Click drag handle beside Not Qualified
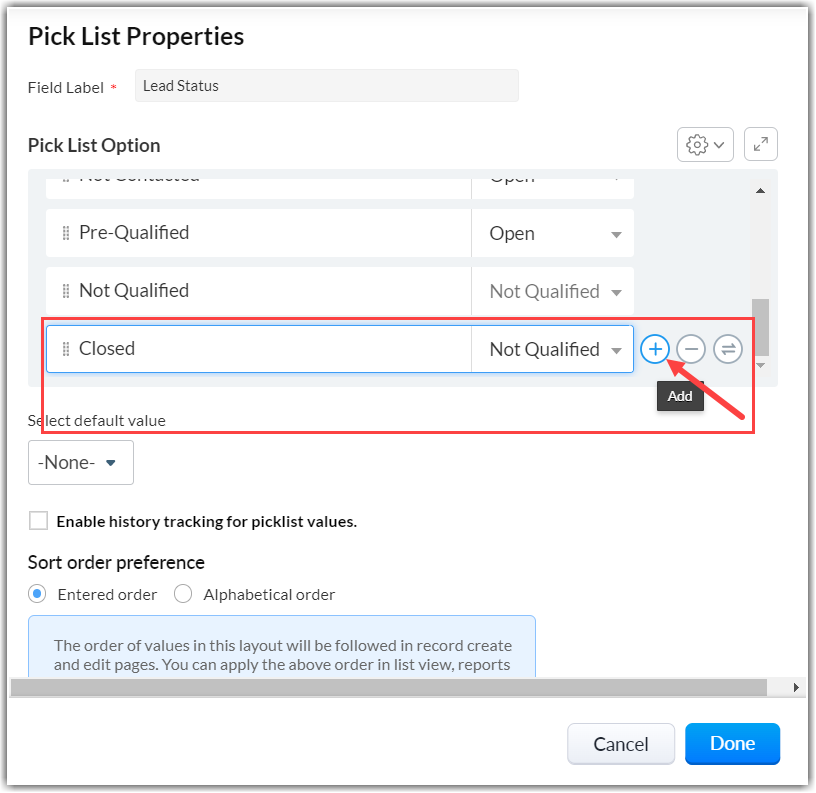The width and height of the screenshot is (816, 793). (x=66, y=291)
